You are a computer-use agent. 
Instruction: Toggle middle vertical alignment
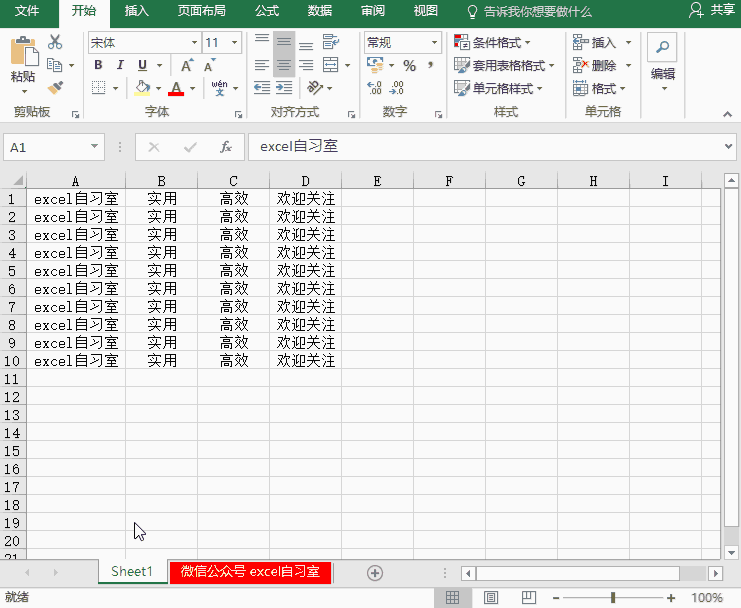click(x=284, y=42)
